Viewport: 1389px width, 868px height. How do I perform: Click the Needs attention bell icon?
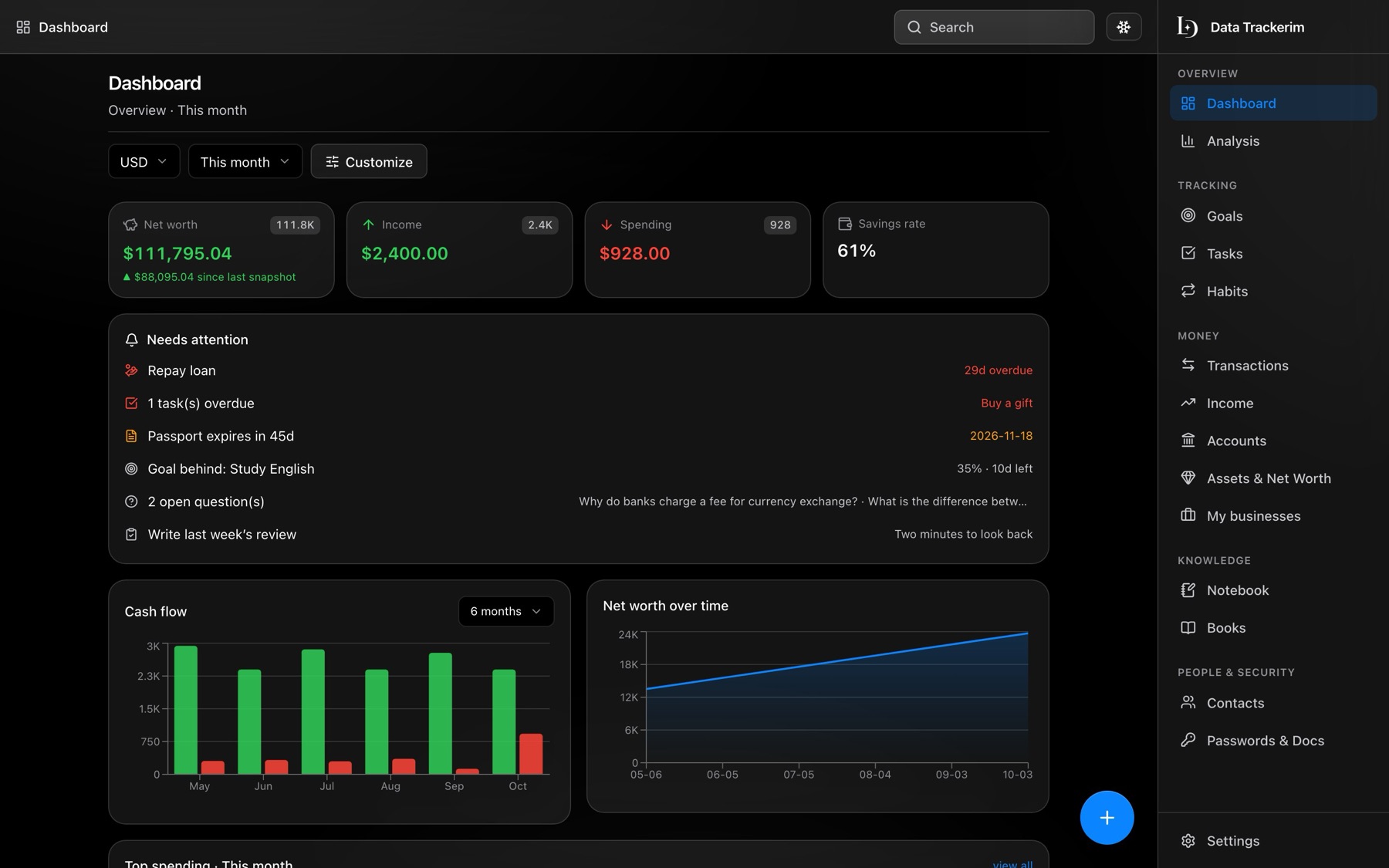click(x=131, y=339)
